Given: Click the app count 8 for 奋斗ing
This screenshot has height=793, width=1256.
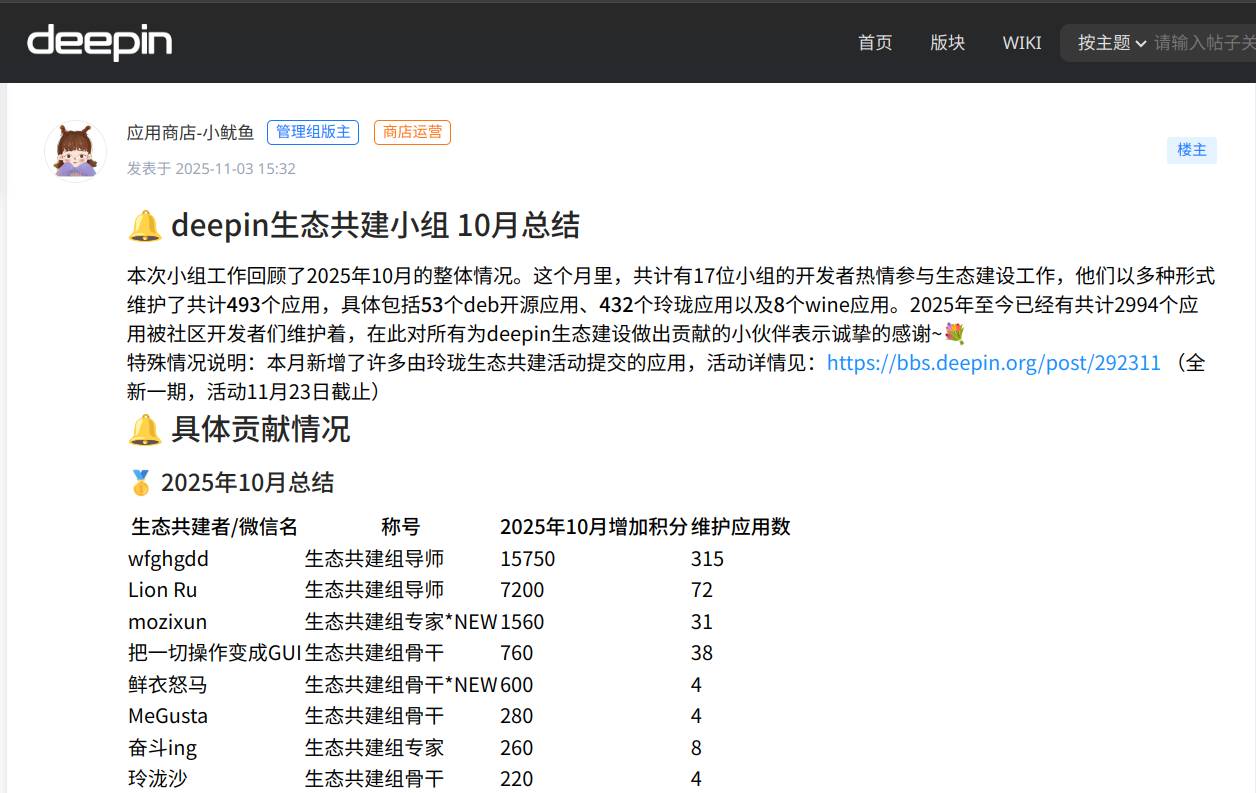Looking at the screenshot, I should pos(696,748).
